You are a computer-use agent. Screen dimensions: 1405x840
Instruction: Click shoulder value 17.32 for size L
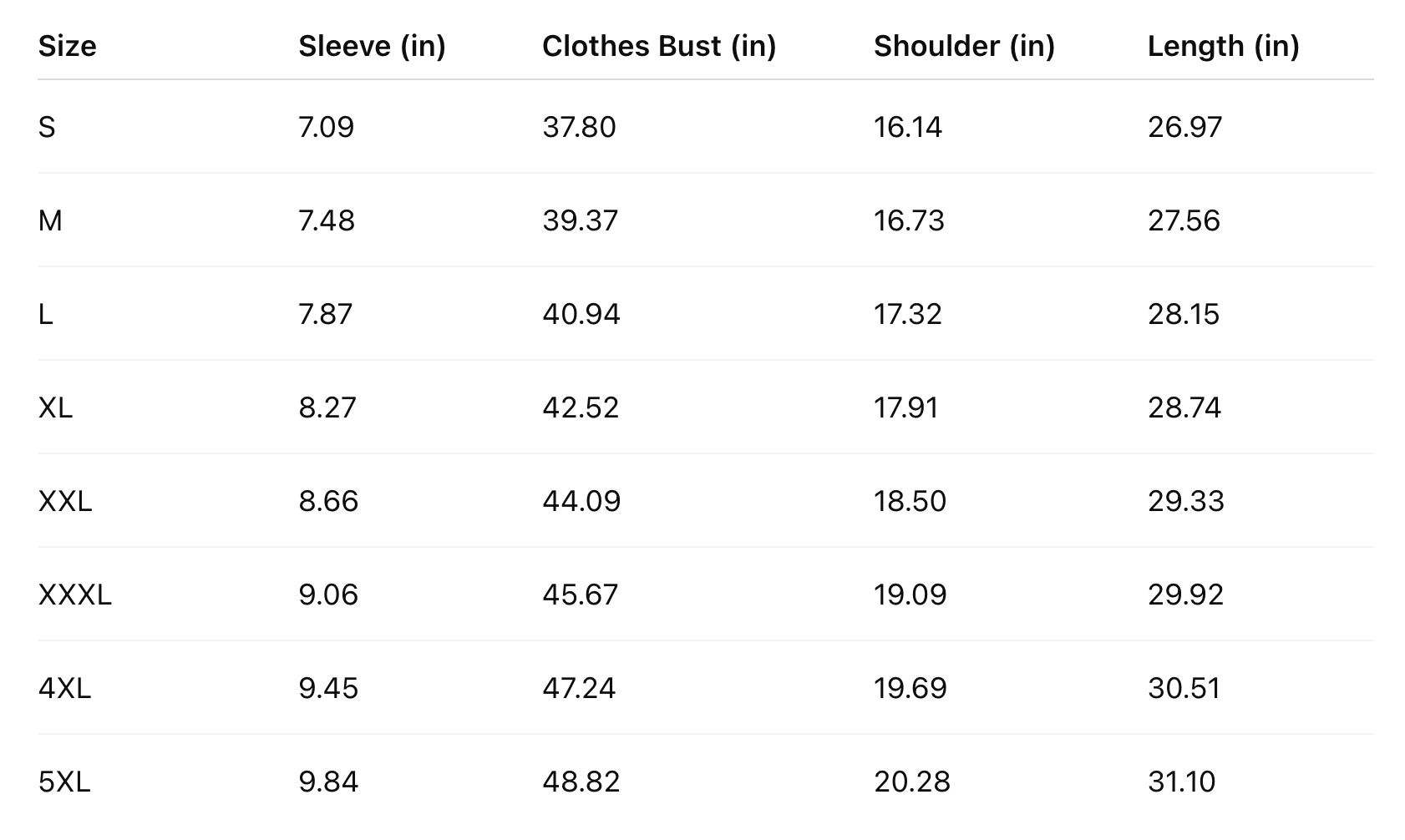tap(907, 314)
